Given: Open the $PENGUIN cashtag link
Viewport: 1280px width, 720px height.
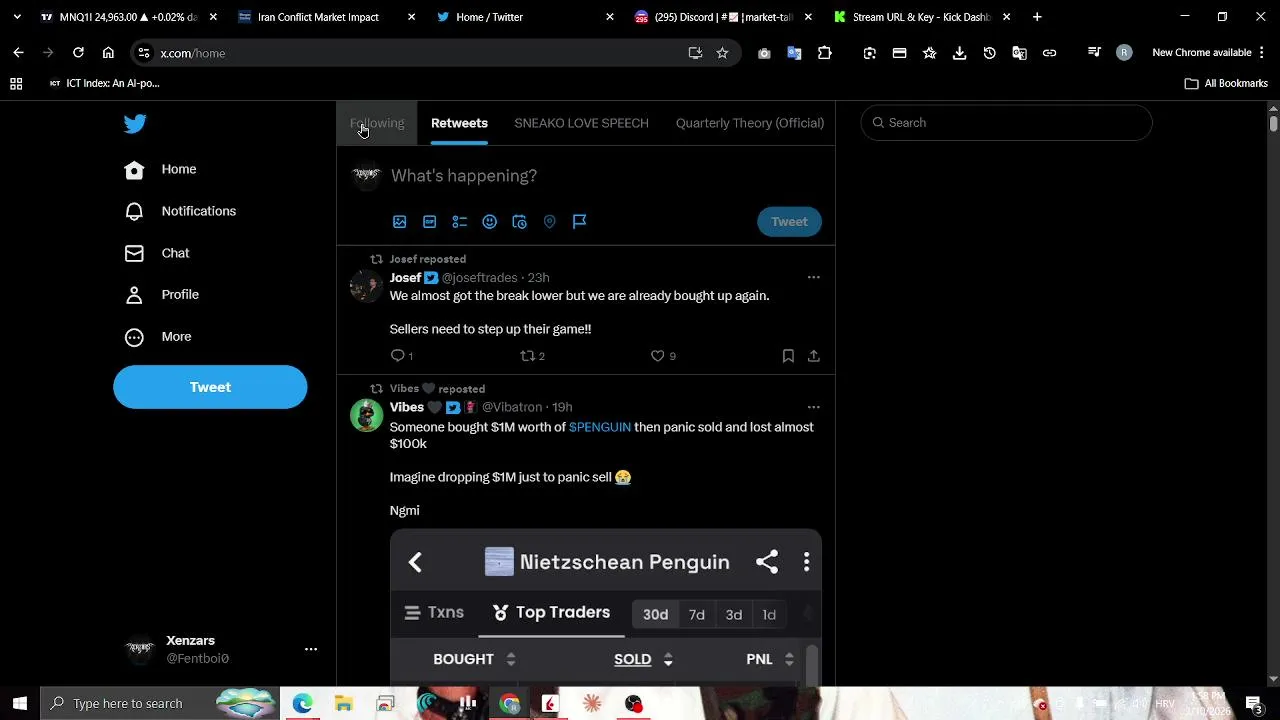Looking at the screenshot, I should [600, 427].
